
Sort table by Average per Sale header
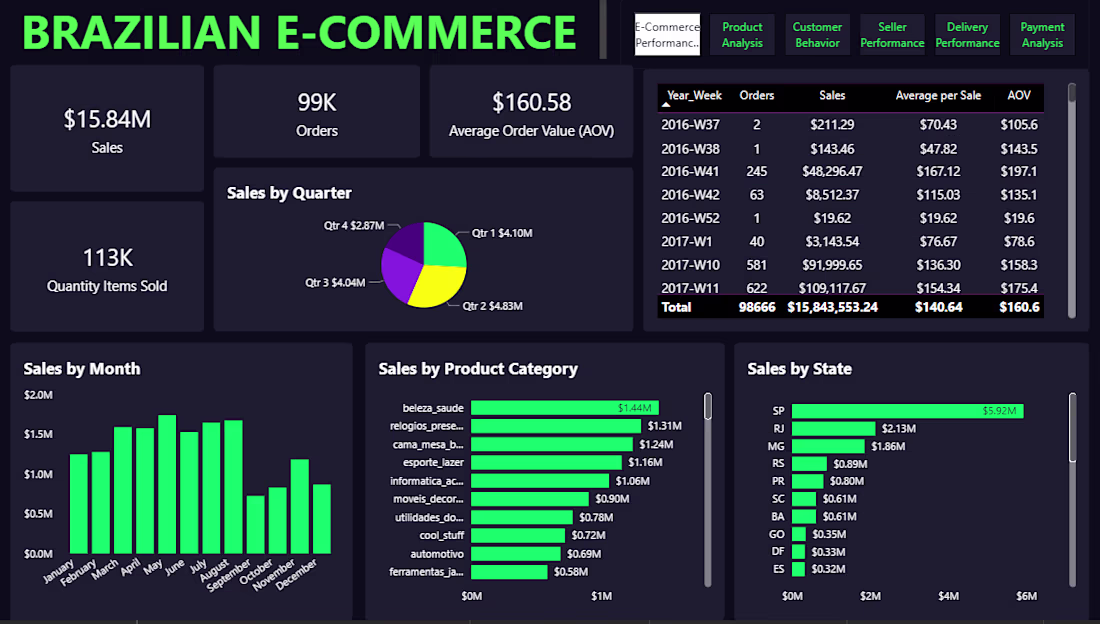(938, 95)
